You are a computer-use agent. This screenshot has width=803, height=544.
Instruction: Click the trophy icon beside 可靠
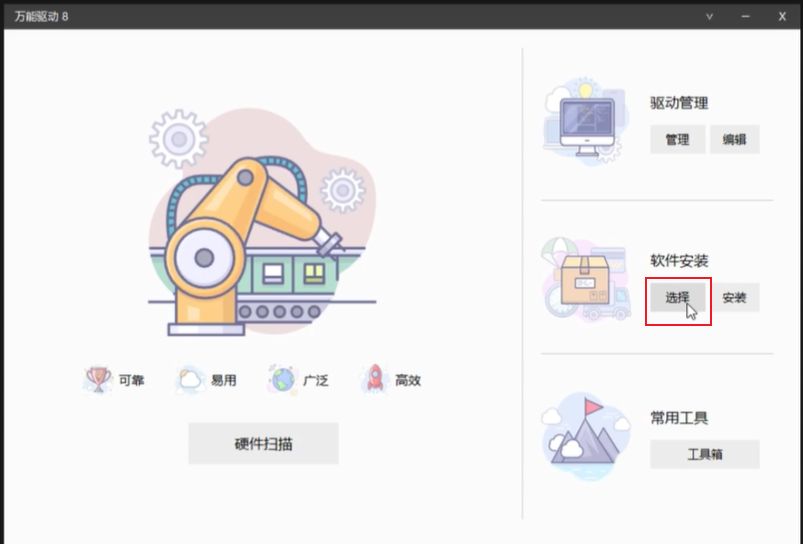tap(98, 379)
